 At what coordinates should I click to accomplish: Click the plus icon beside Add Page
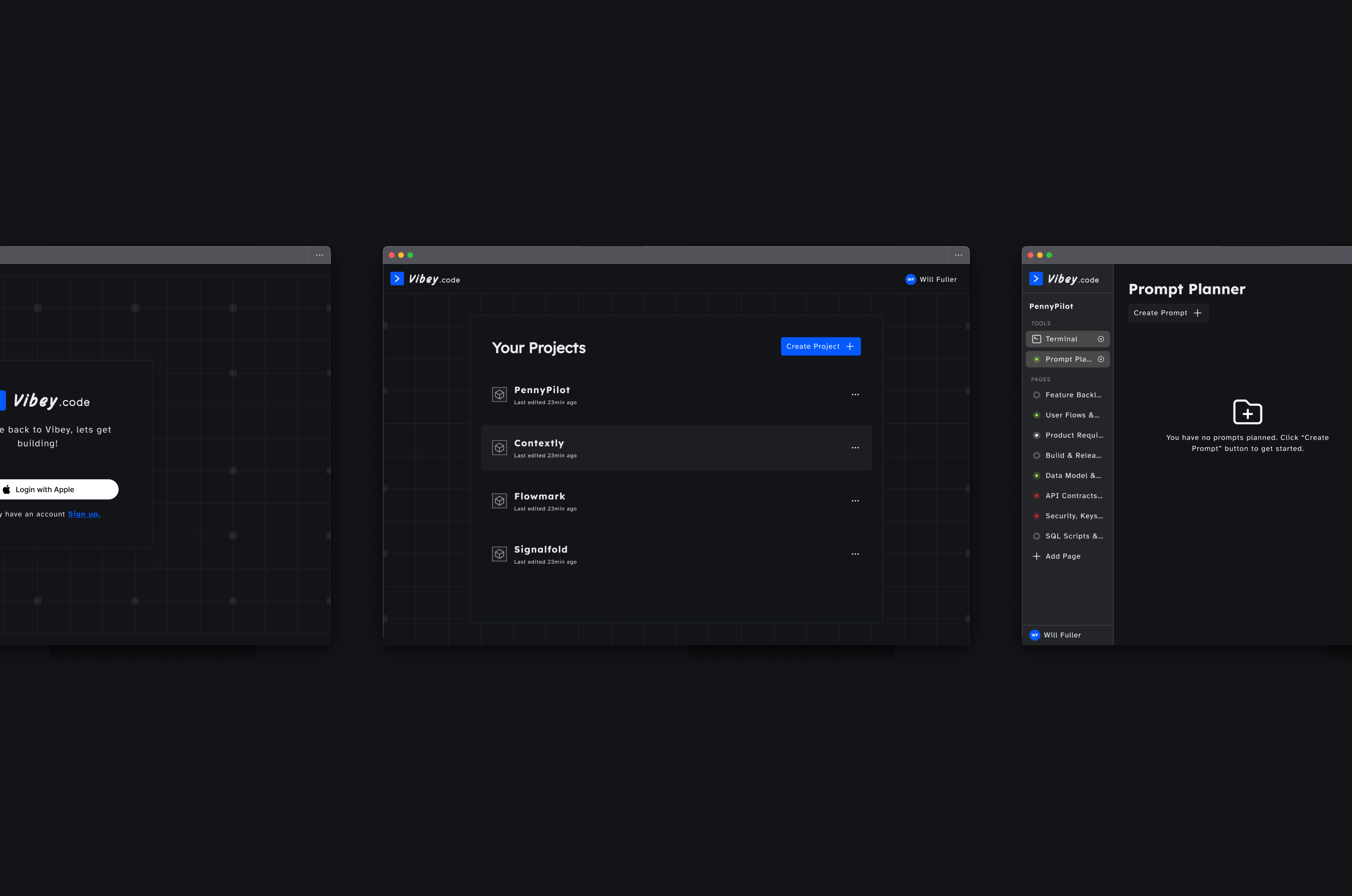[1037, 556]
